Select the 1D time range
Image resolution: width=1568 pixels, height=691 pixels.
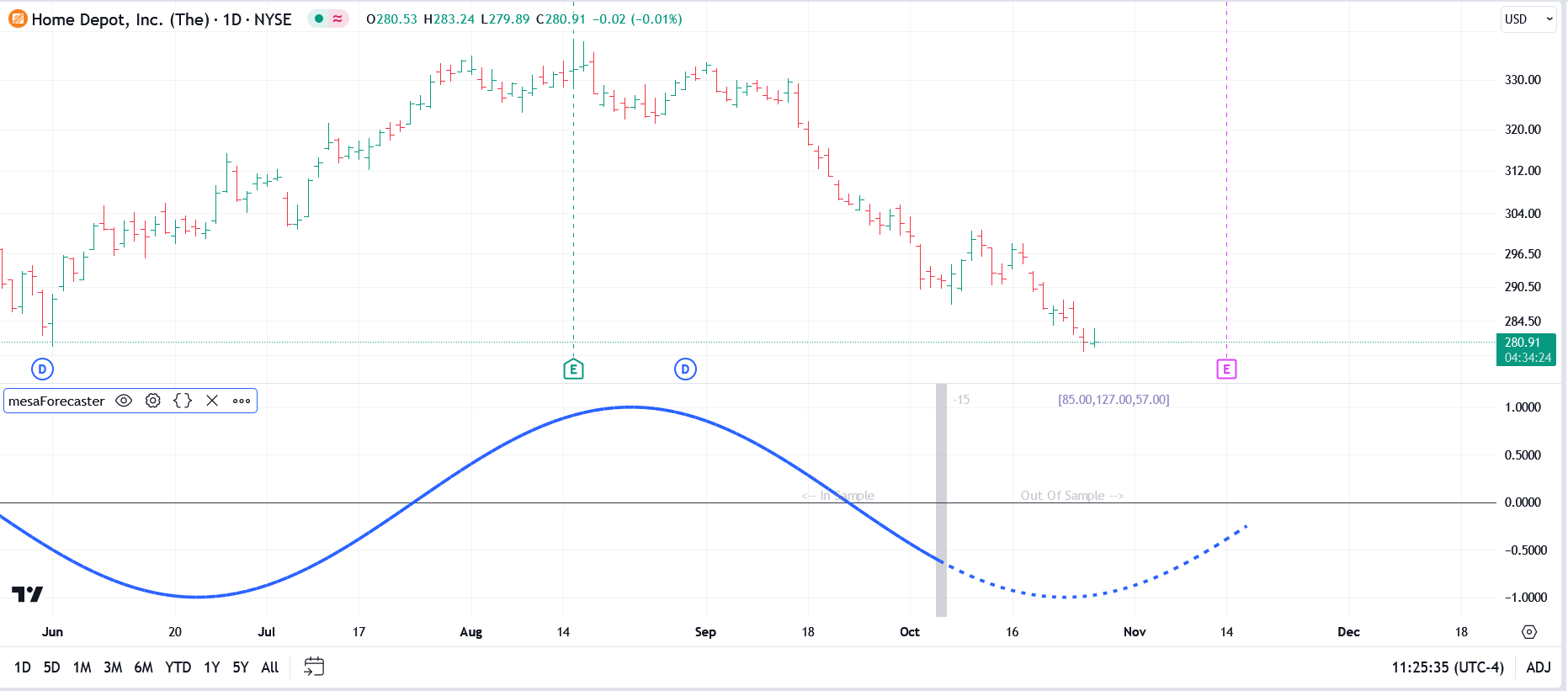tap(23, 667)
